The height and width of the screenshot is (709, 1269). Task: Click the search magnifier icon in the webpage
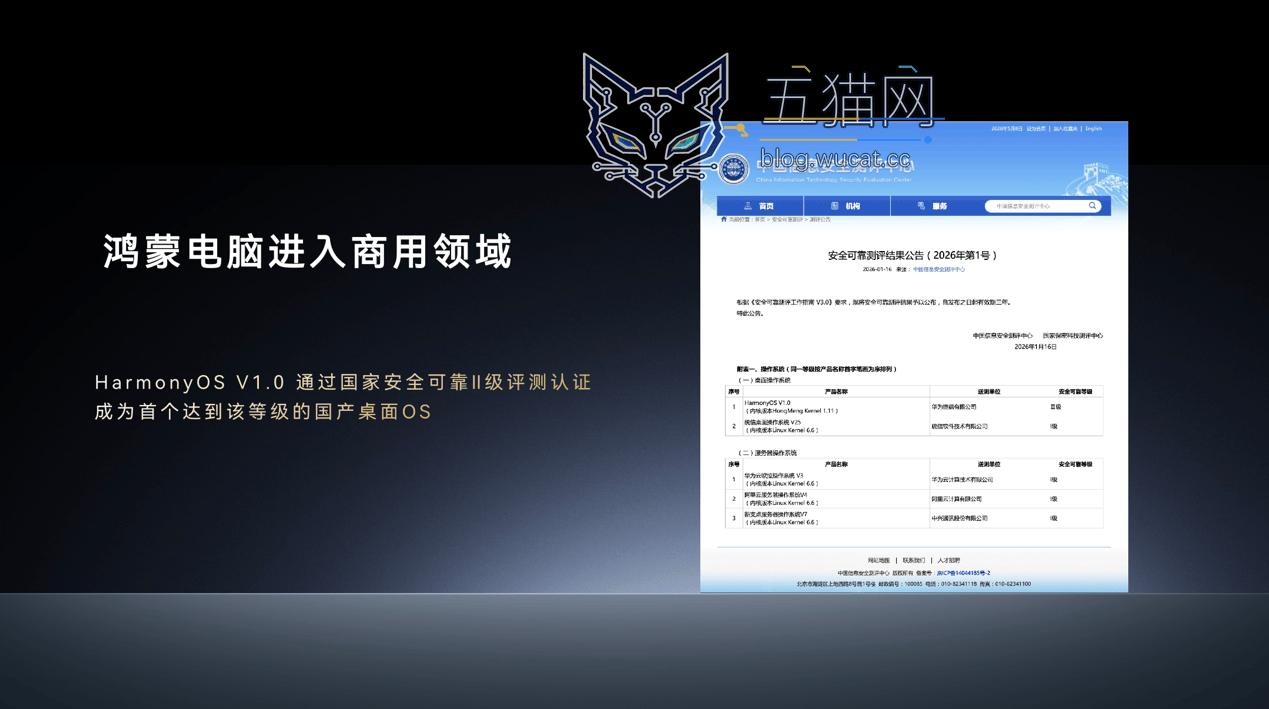click(1092, 206)
